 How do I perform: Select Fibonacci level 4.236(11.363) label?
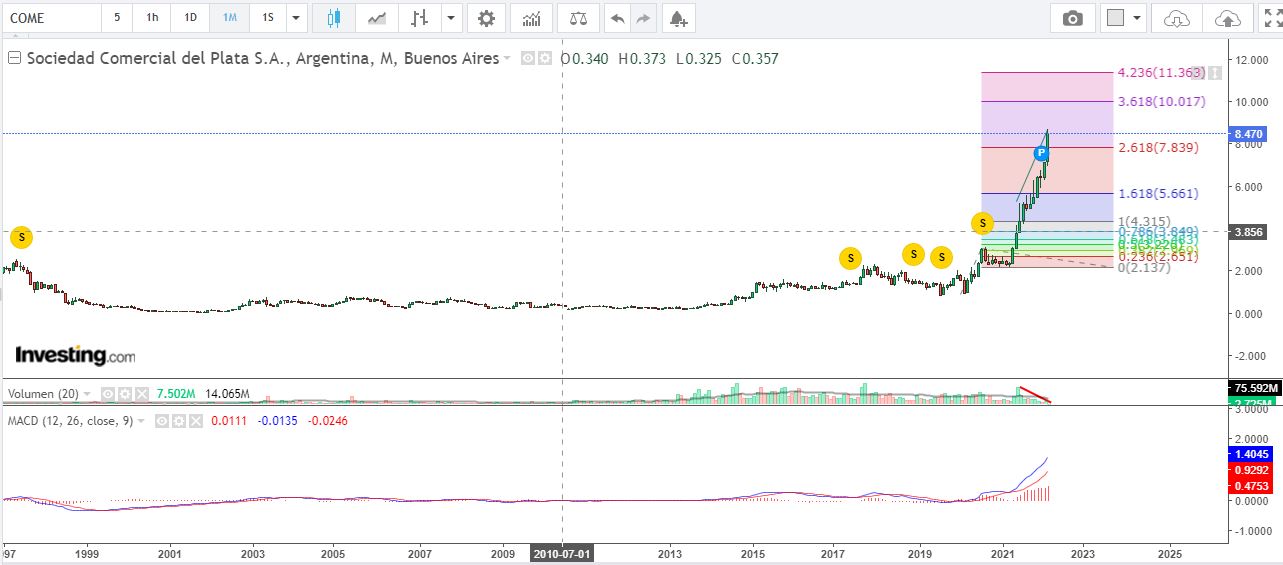click(1160, 72)
